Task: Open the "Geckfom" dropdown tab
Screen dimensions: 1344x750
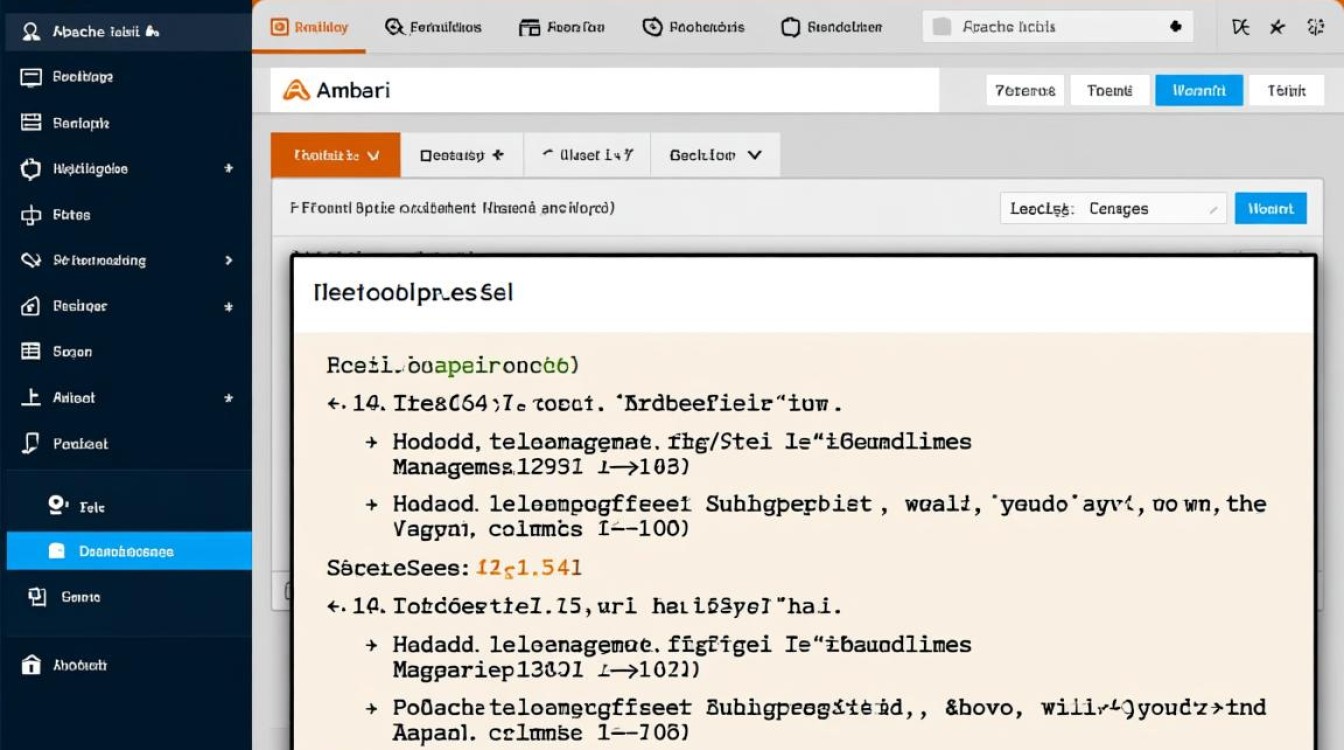Action: pos(715,155)
